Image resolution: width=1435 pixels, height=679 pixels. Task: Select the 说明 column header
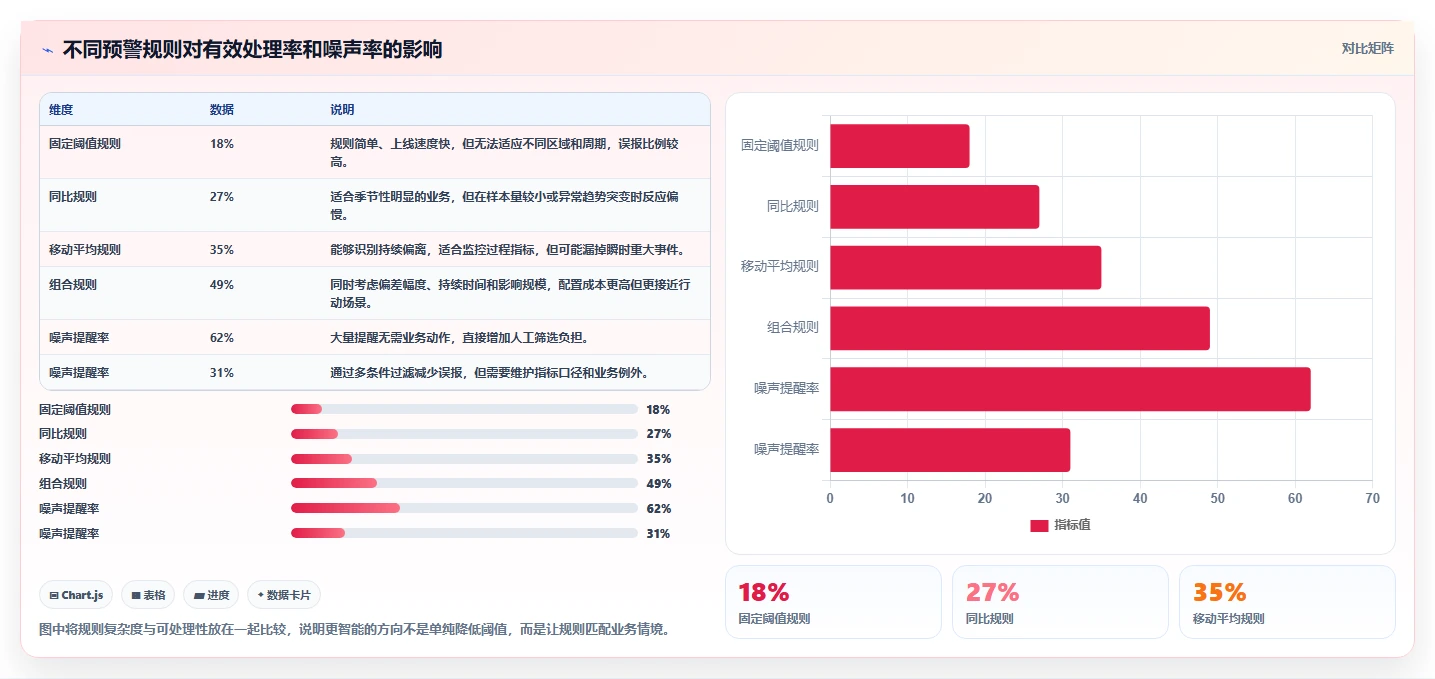342,110
